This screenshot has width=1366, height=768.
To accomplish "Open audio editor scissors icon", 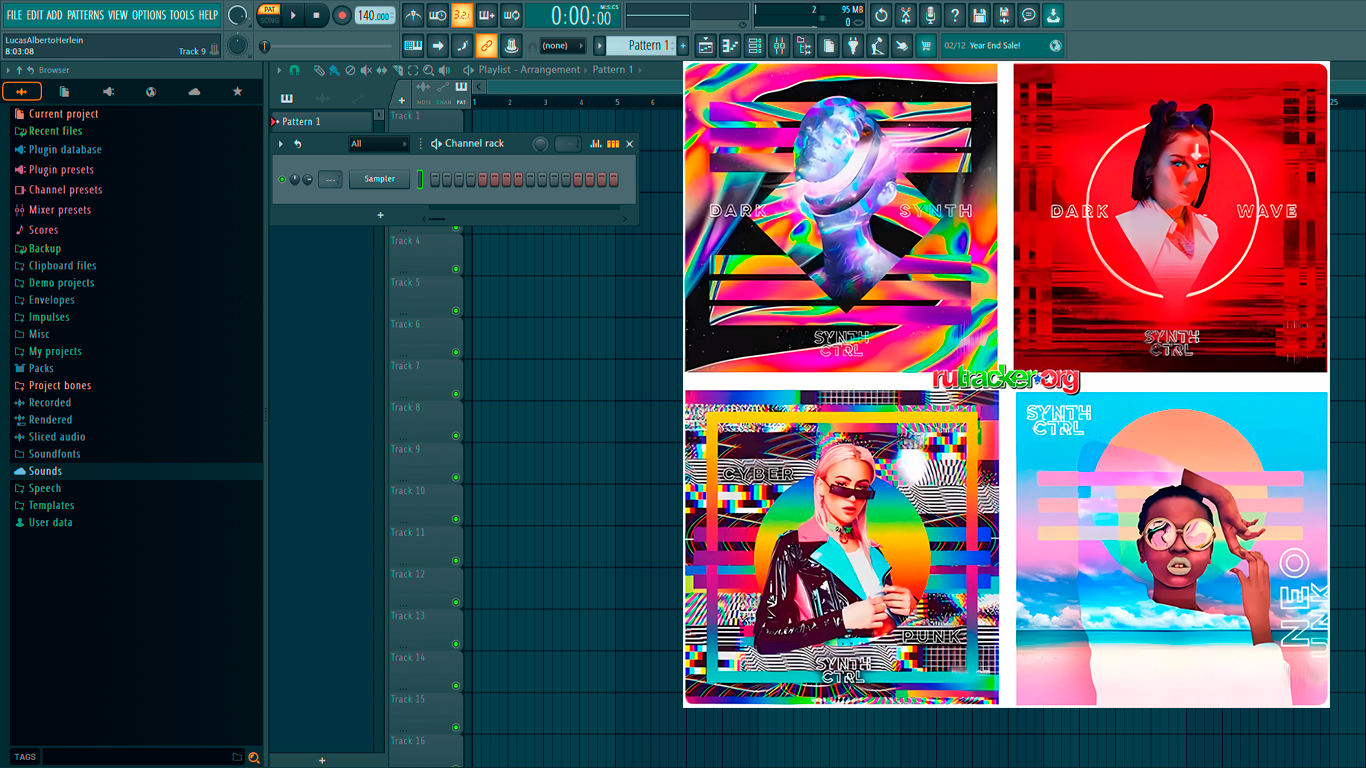I will pyautogui.click(x=906, y=15).
